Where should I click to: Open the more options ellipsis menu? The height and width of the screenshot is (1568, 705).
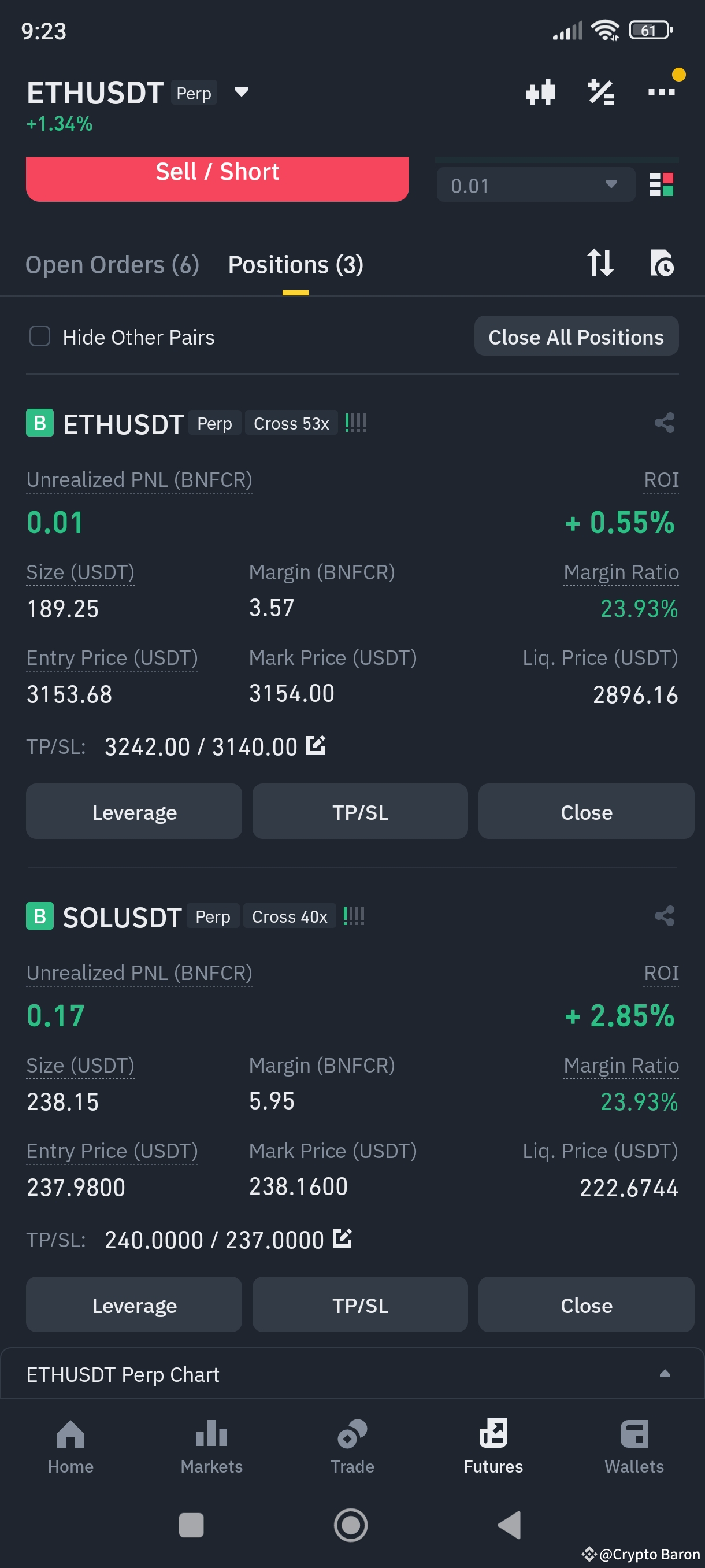pos(662,92)
